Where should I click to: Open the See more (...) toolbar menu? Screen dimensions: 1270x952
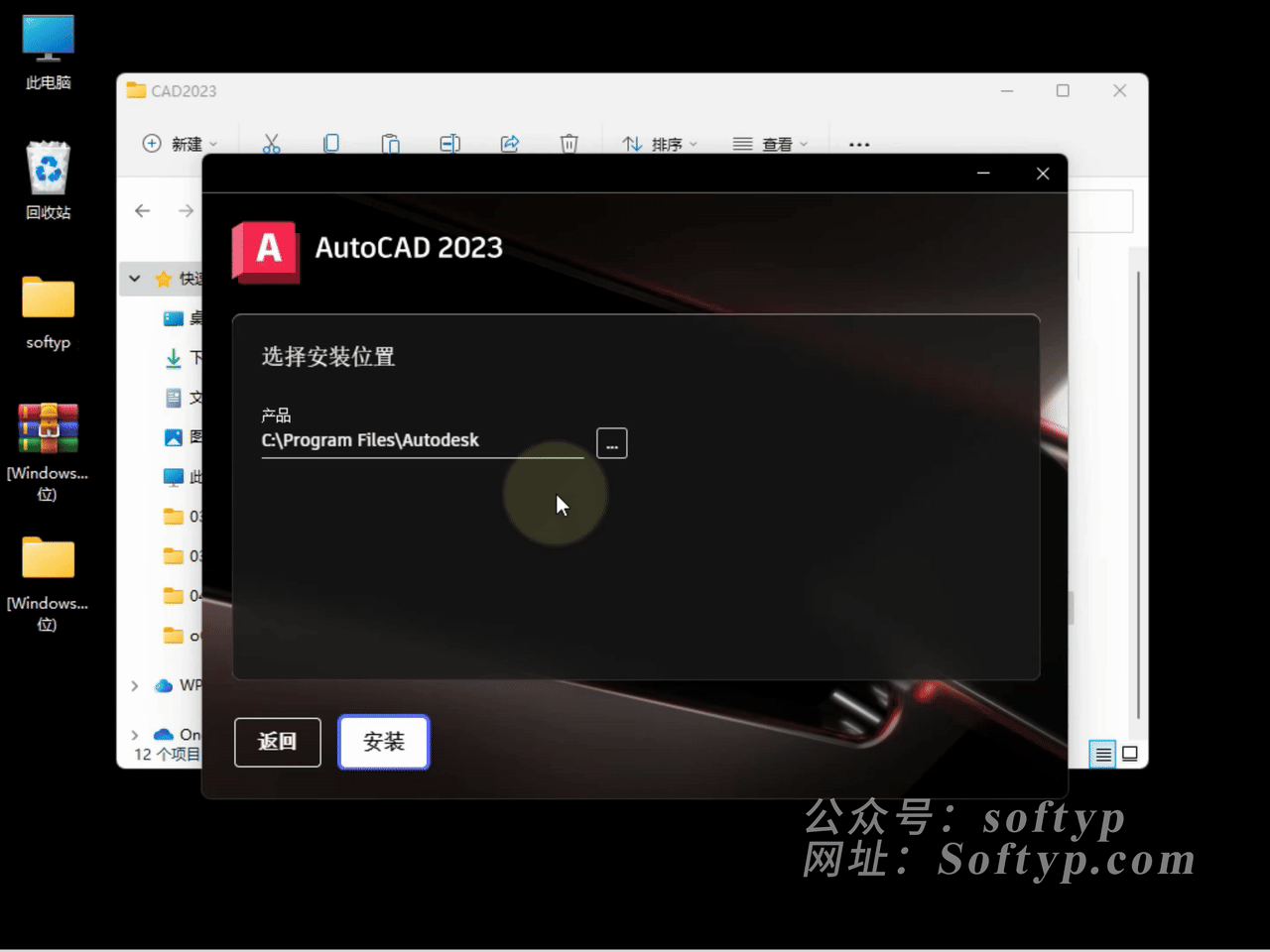pyautogui.click(x=859, y=144)
